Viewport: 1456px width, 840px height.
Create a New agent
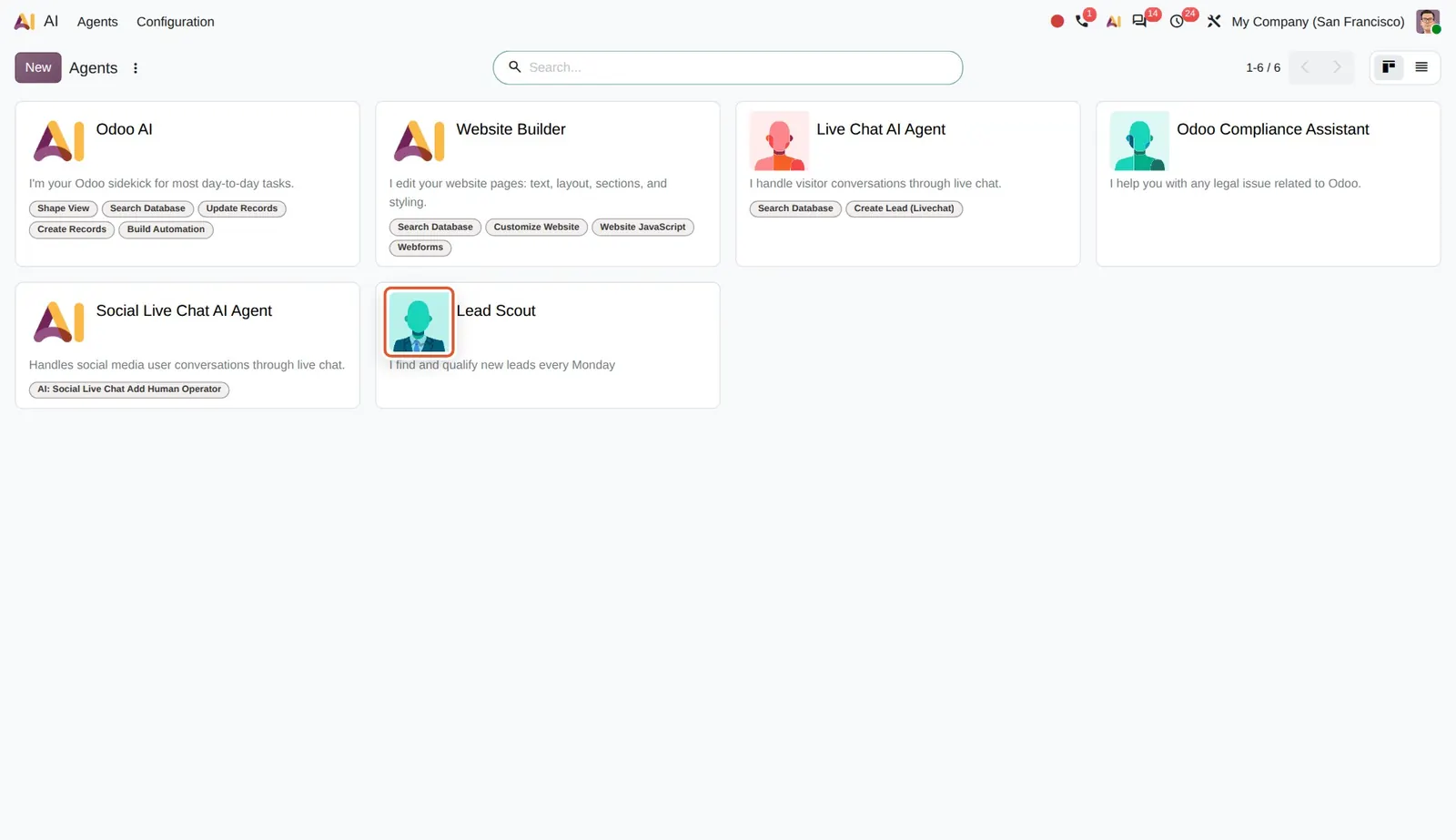(38, 67)
